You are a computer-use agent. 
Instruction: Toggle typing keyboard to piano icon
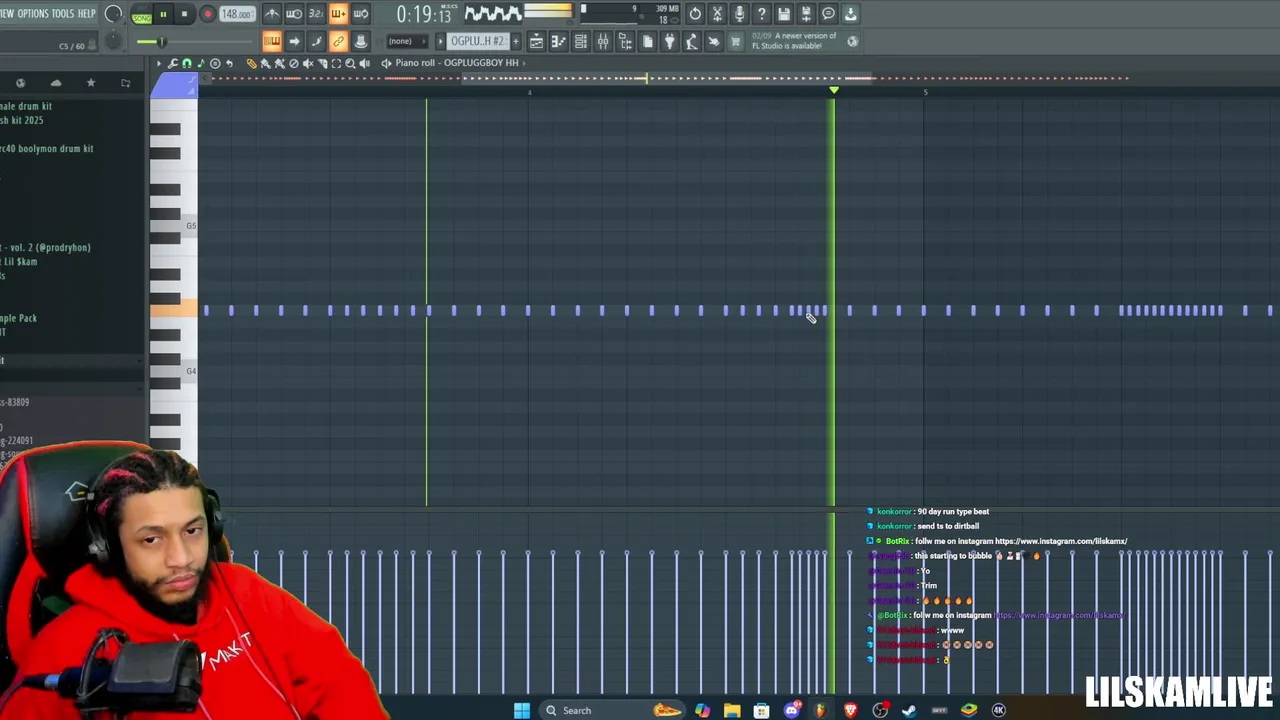(272, 41)
